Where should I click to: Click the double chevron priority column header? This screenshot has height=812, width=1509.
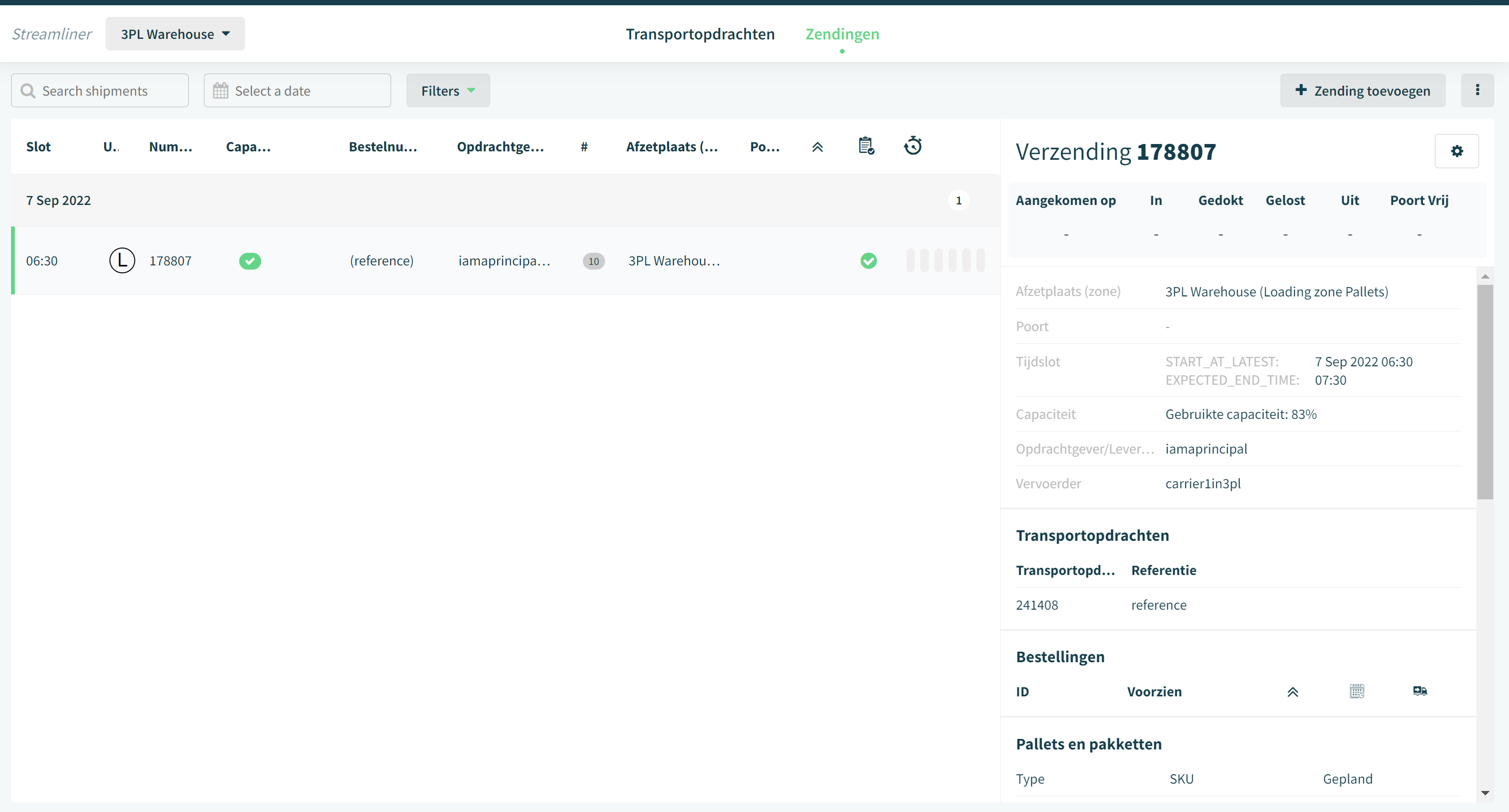(x=817, y=147)
